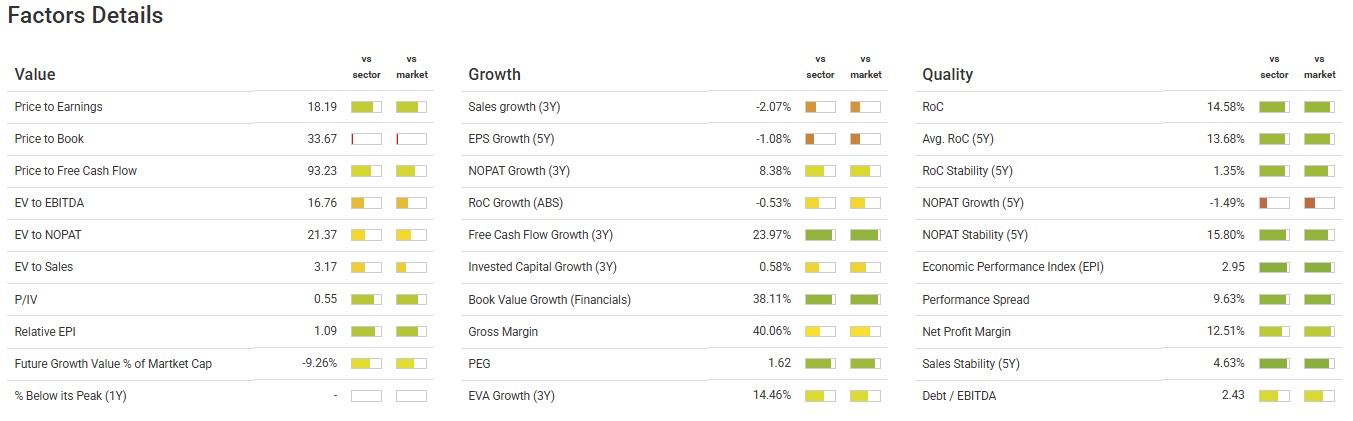The image size is (1353, 421).
Task: Click Sales growth (3Y) vs sector bar
Action: click(820, 107)
